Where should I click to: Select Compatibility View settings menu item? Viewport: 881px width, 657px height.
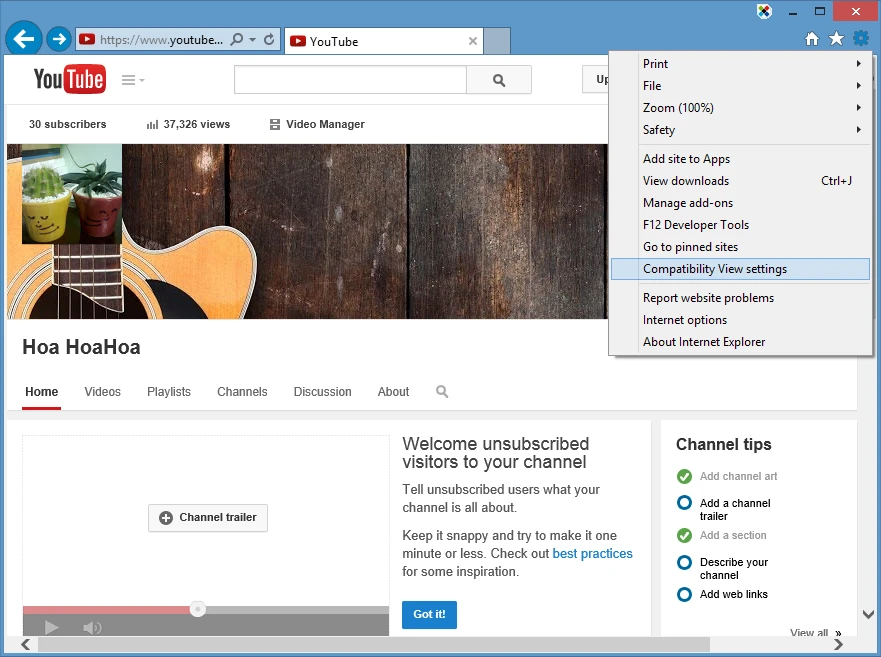point(715,269)
